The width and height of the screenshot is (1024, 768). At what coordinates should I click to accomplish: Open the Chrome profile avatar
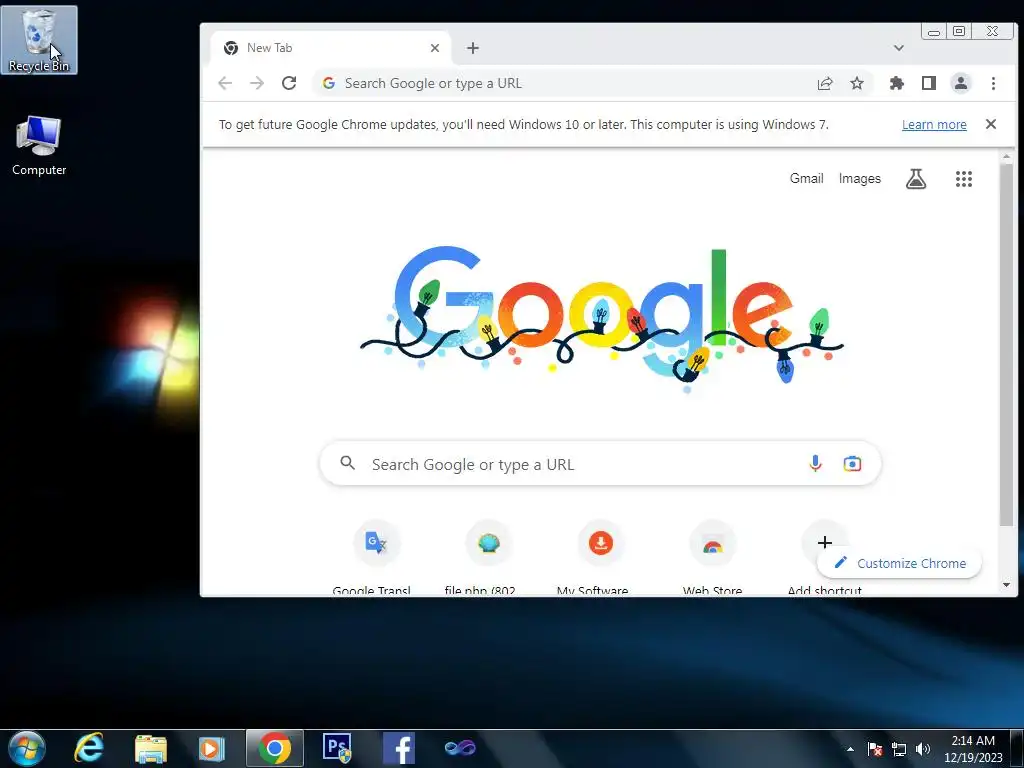(x=961, y=83)
